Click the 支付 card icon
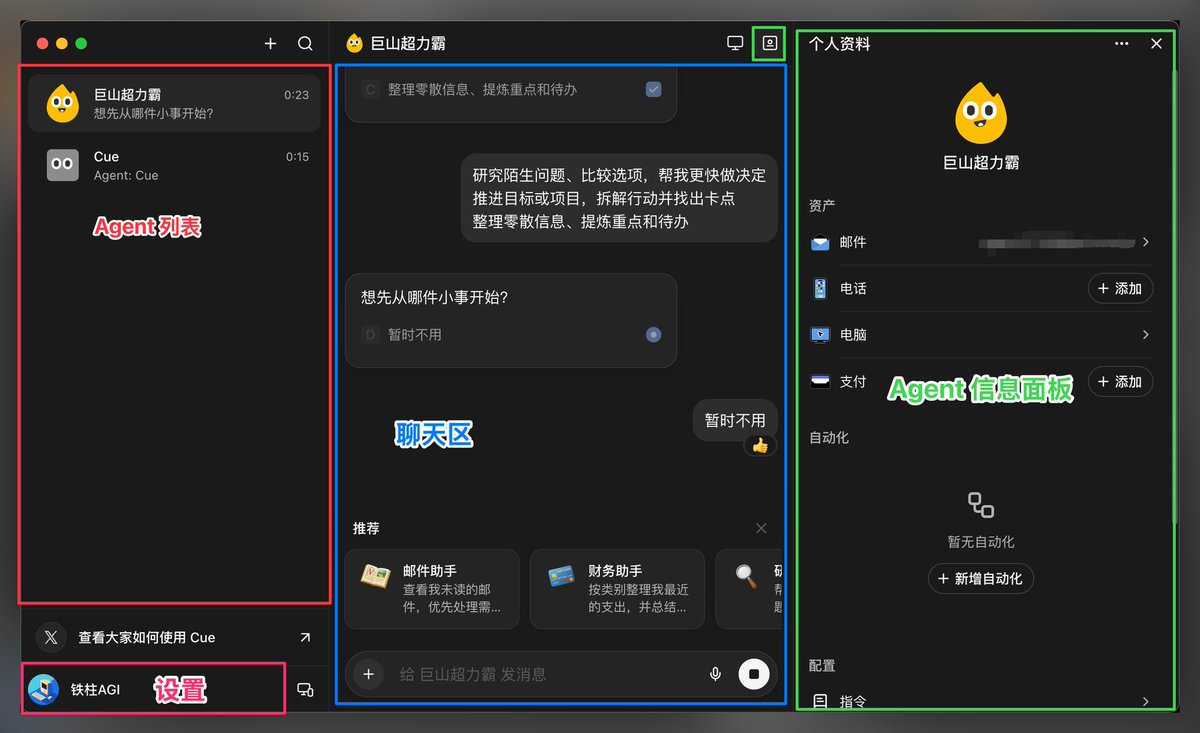 coord(820,382)
